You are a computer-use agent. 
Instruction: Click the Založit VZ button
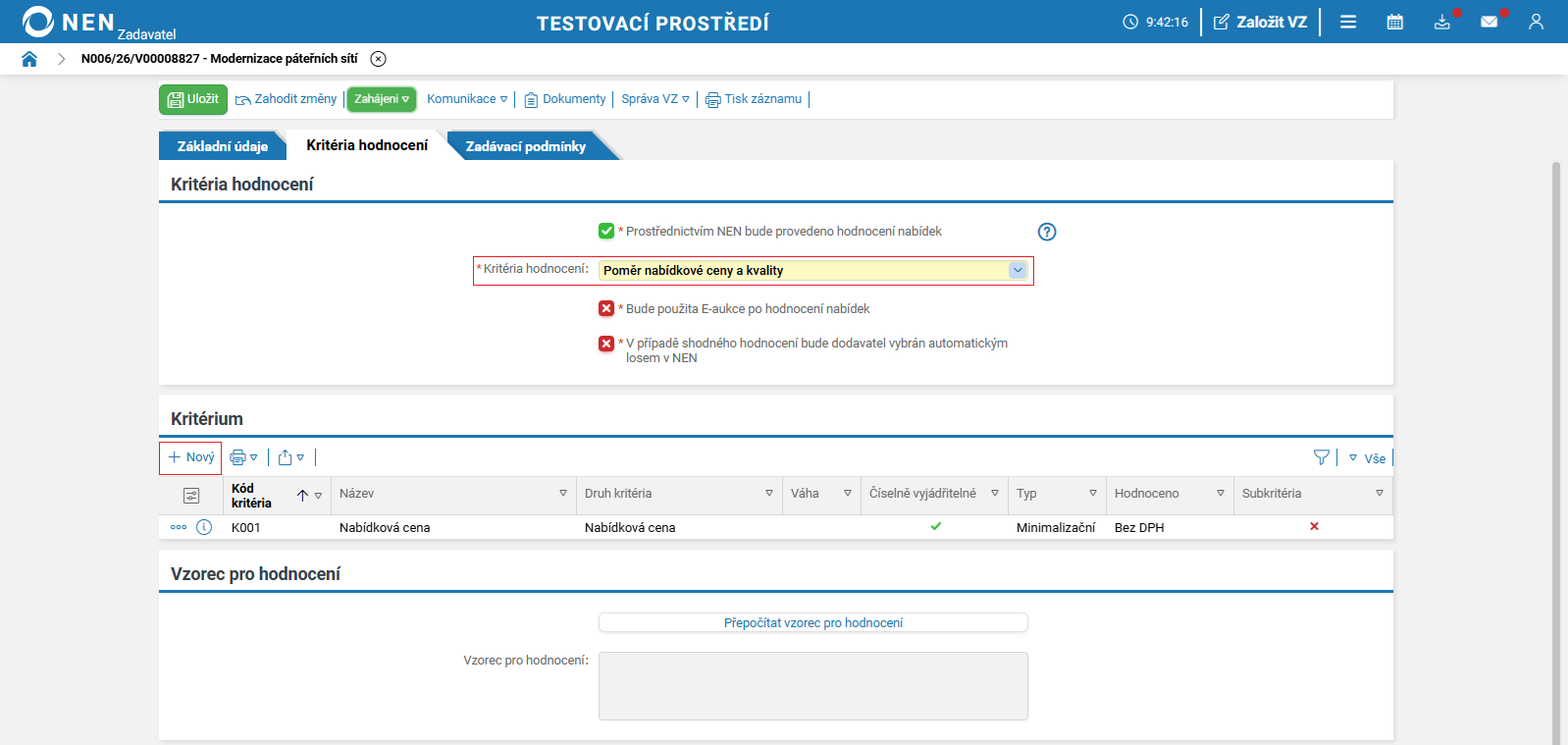[1261, 22]
